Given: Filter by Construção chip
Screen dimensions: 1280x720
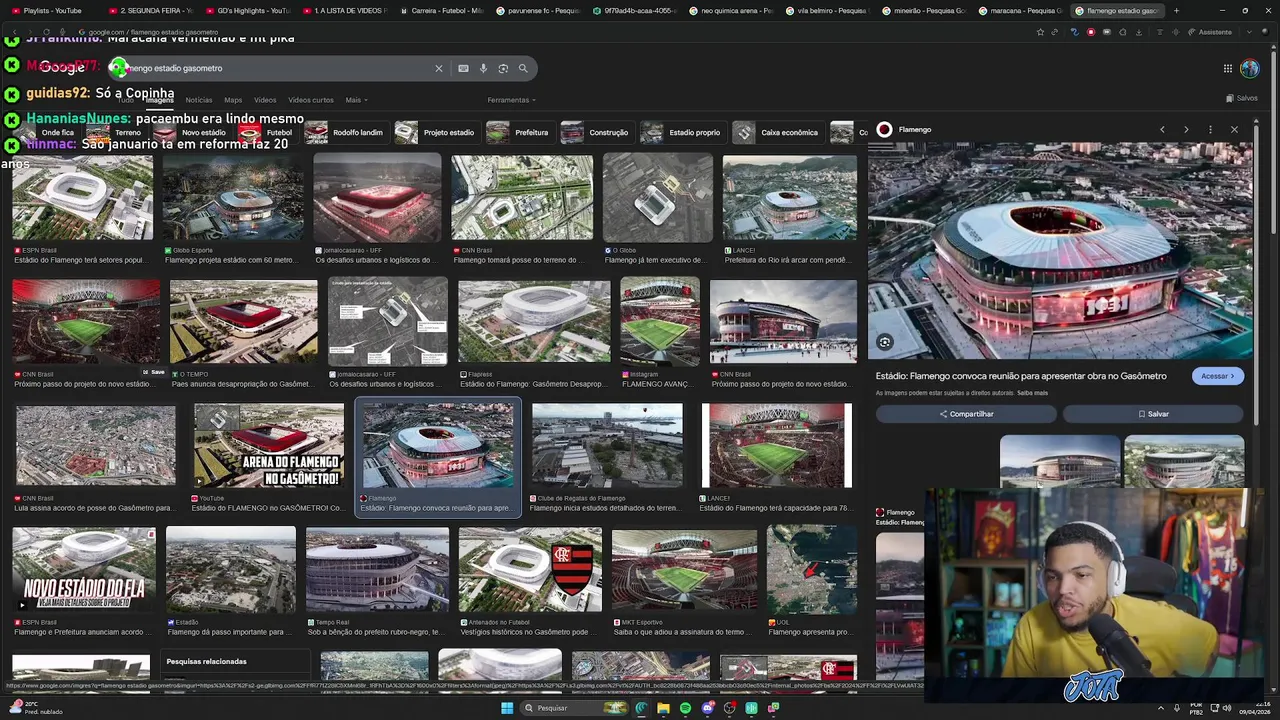Looking at the screenshot, I should coord(597,132).
